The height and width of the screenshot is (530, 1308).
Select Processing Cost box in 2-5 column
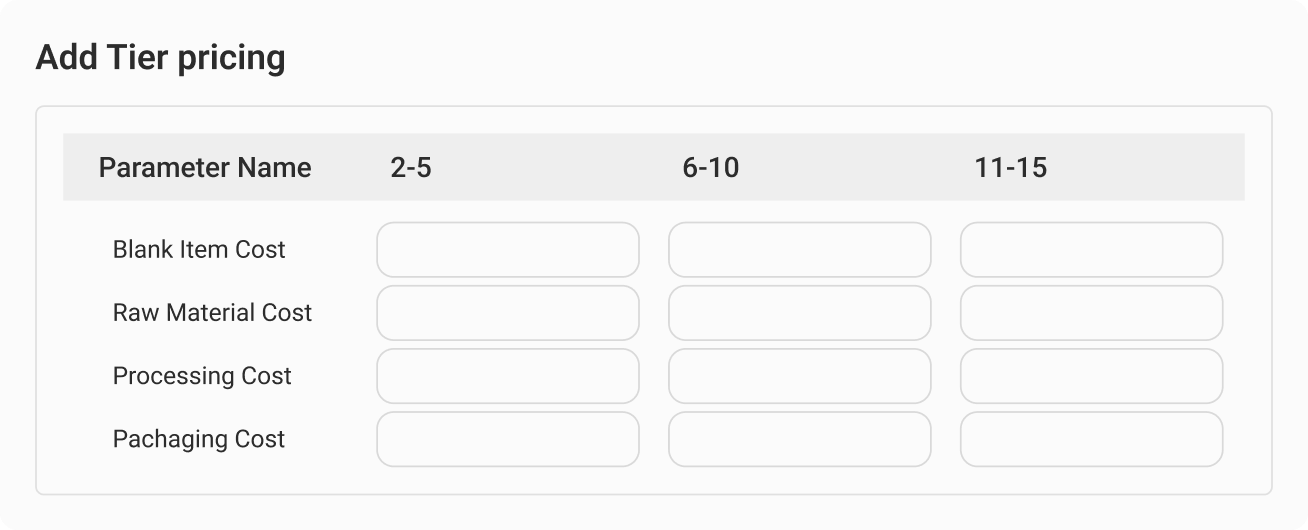click(507, 376)
